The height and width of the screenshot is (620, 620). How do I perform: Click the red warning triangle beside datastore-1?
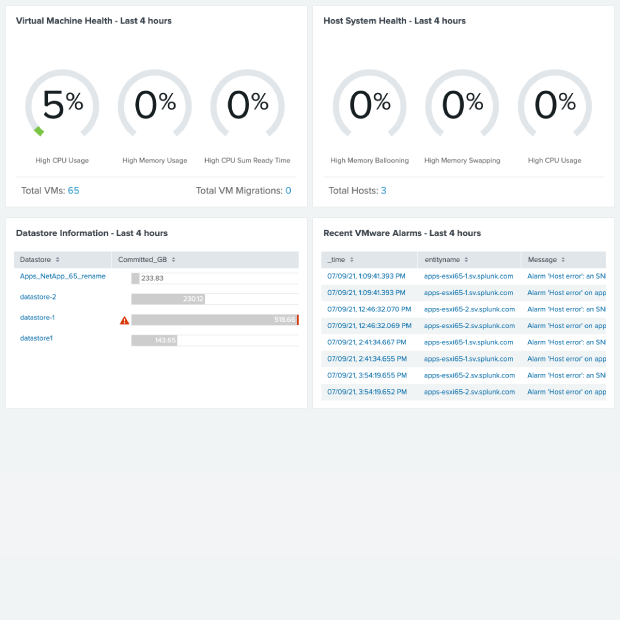pos(125,320)
